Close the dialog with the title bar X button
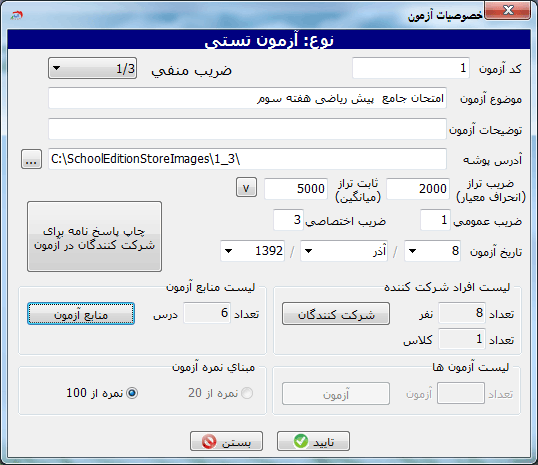The height and width of the screenshot is (465, 538). coord(508,10)
